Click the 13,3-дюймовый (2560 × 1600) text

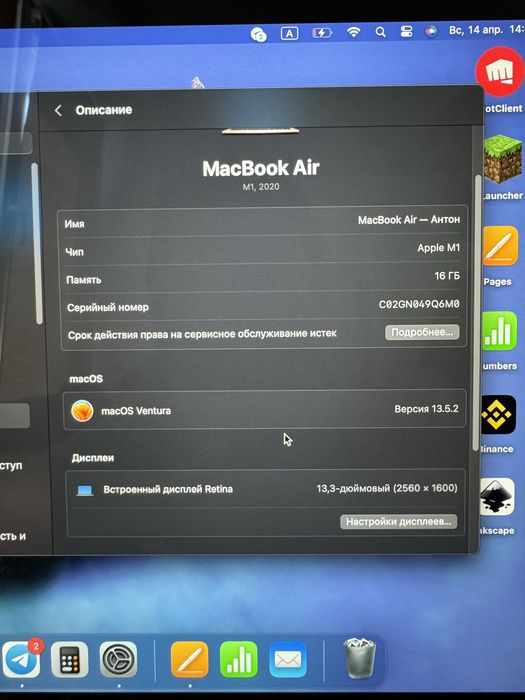coord(387,488)
